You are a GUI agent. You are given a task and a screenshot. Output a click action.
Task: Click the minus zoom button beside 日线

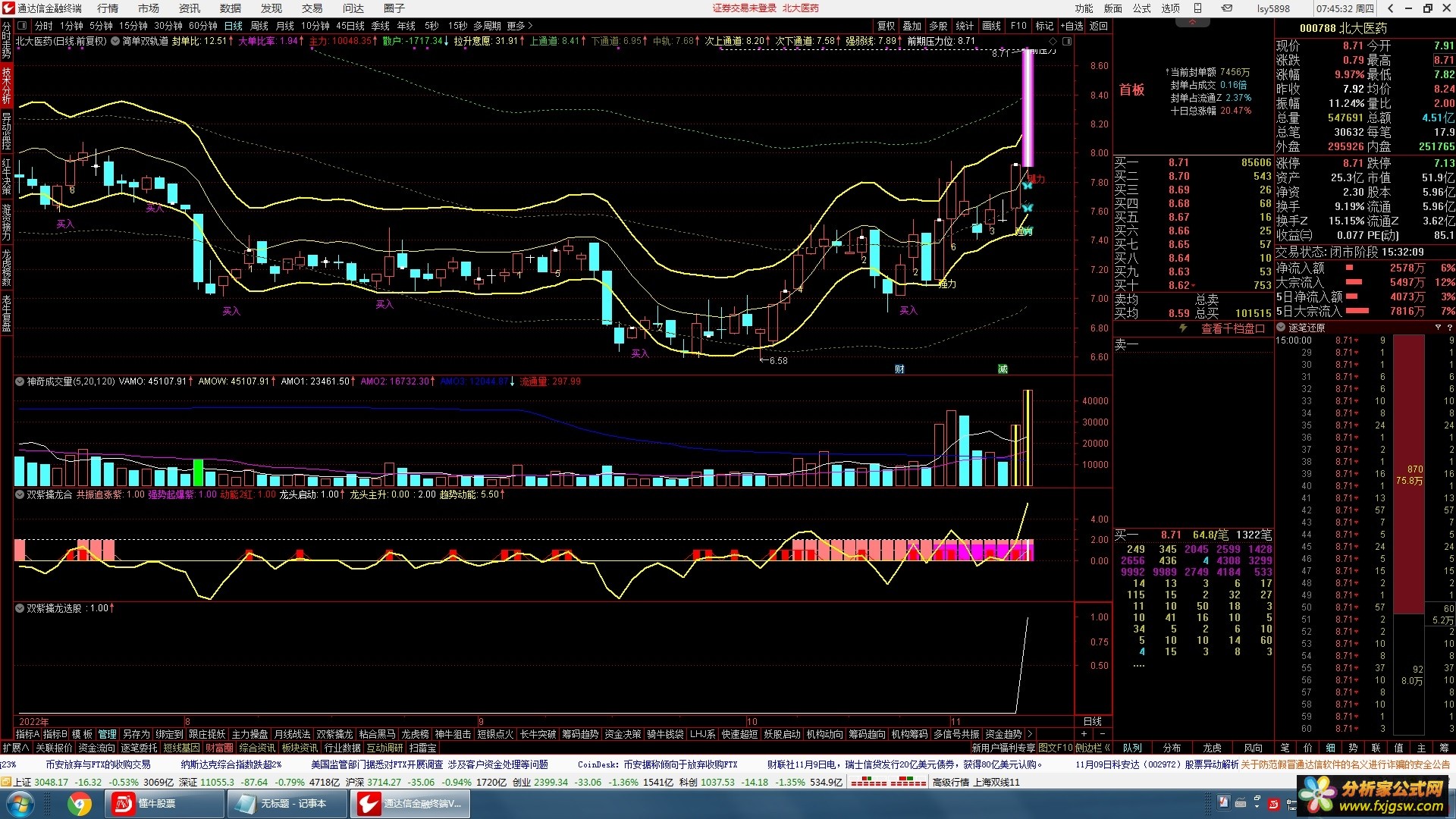click(1102, 734)
